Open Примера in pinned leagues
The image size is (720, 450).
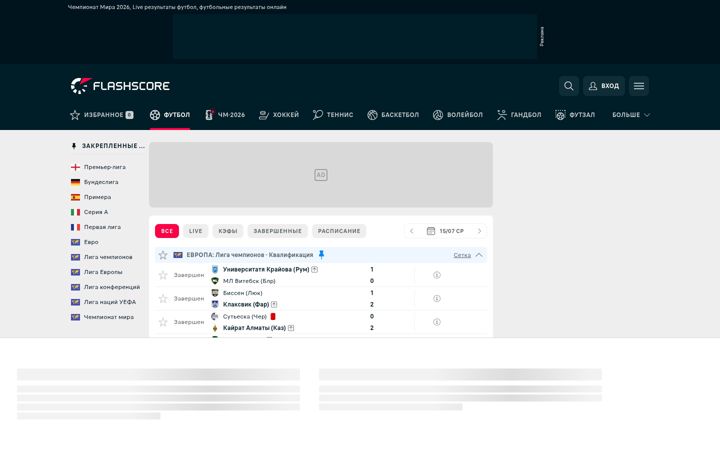point(97,197)
